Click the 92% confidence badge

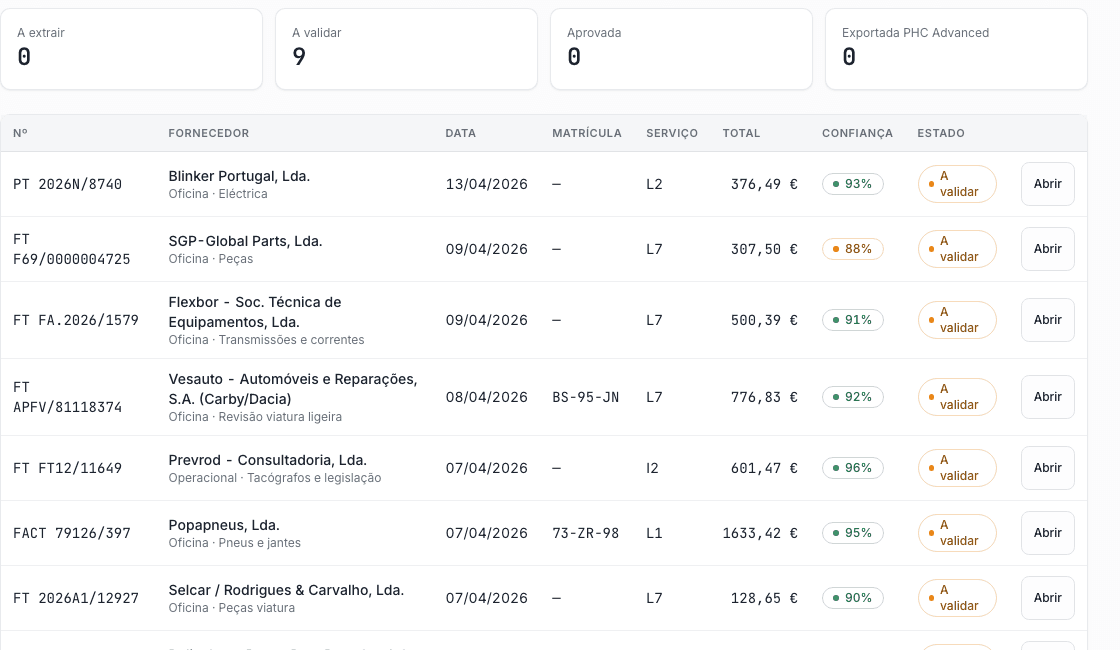[853, 397]
